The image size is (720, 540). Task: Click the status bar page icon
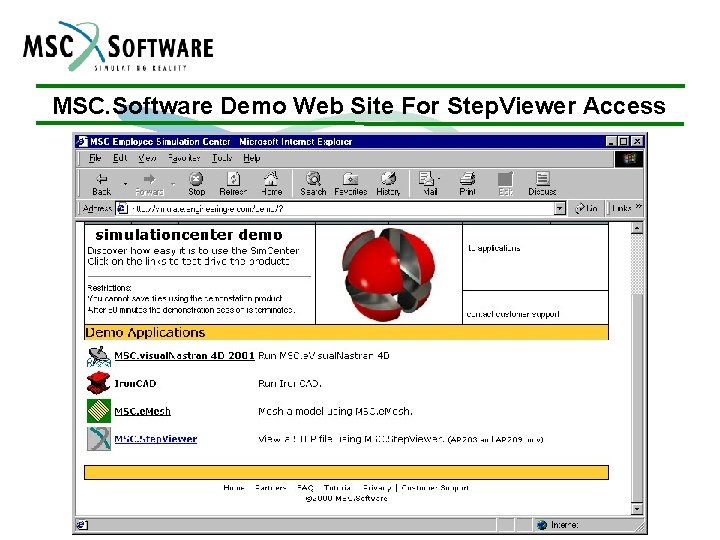[82, 524]
